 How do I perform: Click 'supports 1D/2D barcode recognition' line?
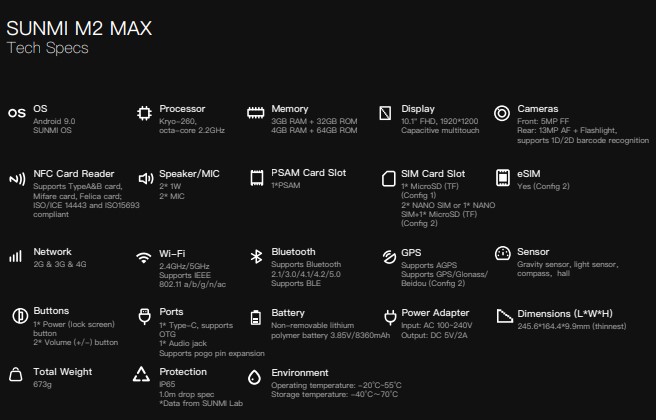pos(583,140)
